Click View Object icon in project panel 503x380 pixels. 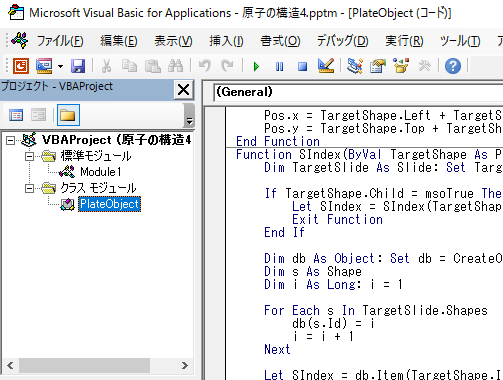pos(39,115)
